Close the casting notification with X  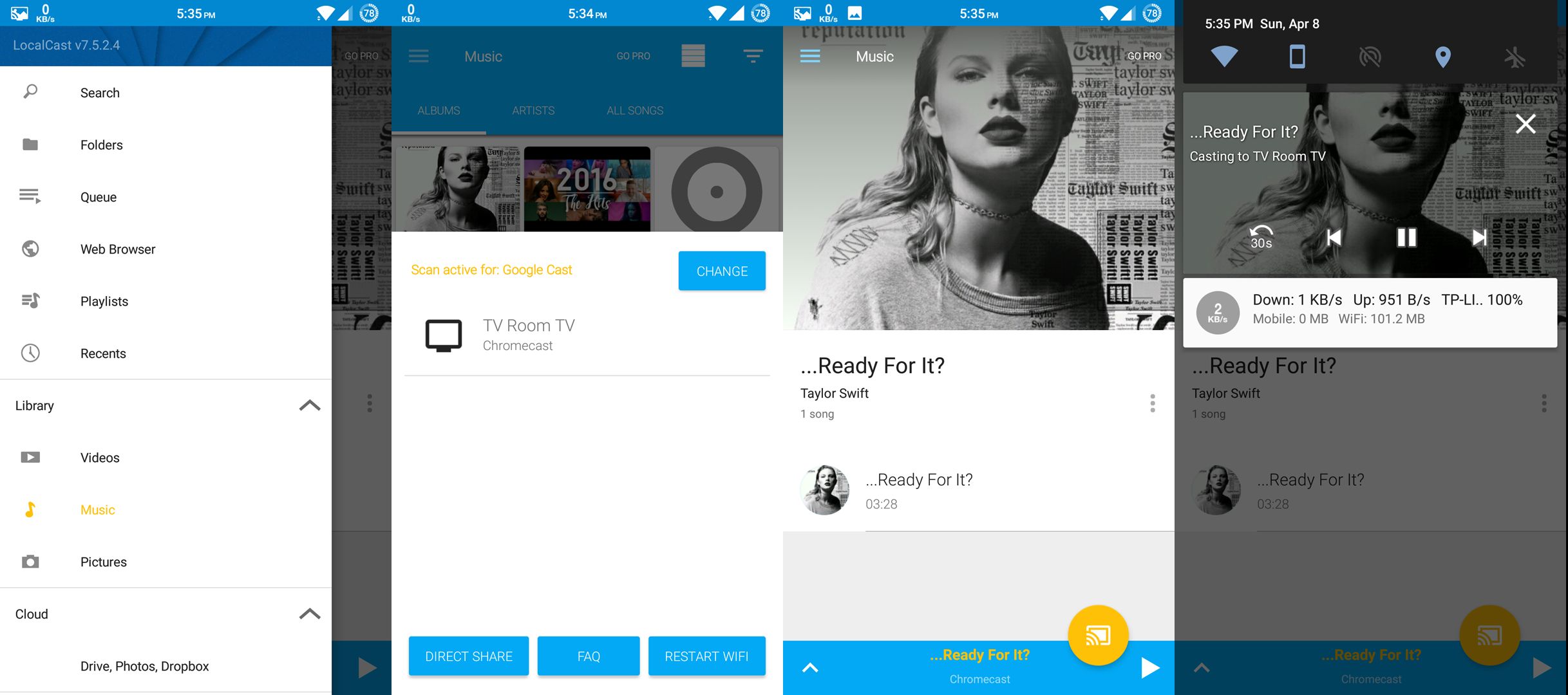click(1525, 124)
